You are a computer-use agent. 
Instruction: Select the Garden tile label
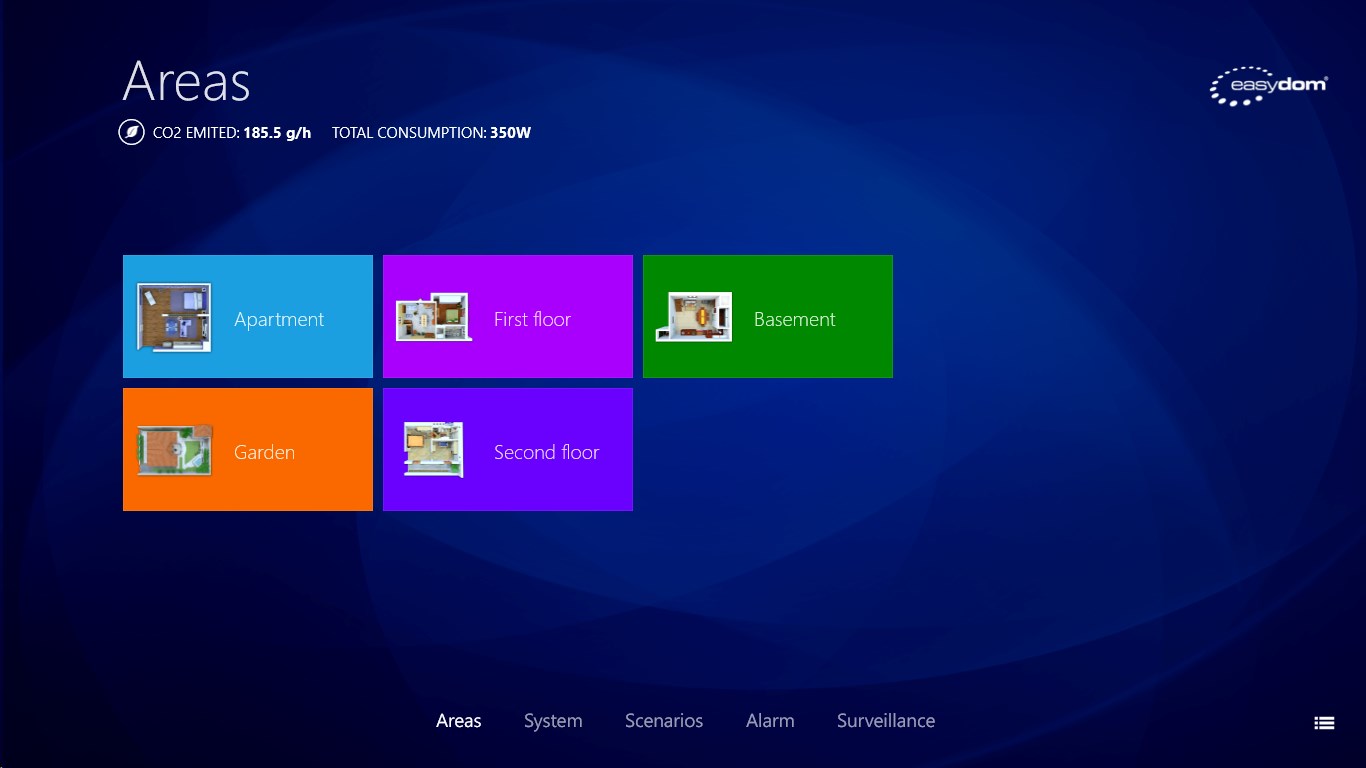(x=264, y=452)
